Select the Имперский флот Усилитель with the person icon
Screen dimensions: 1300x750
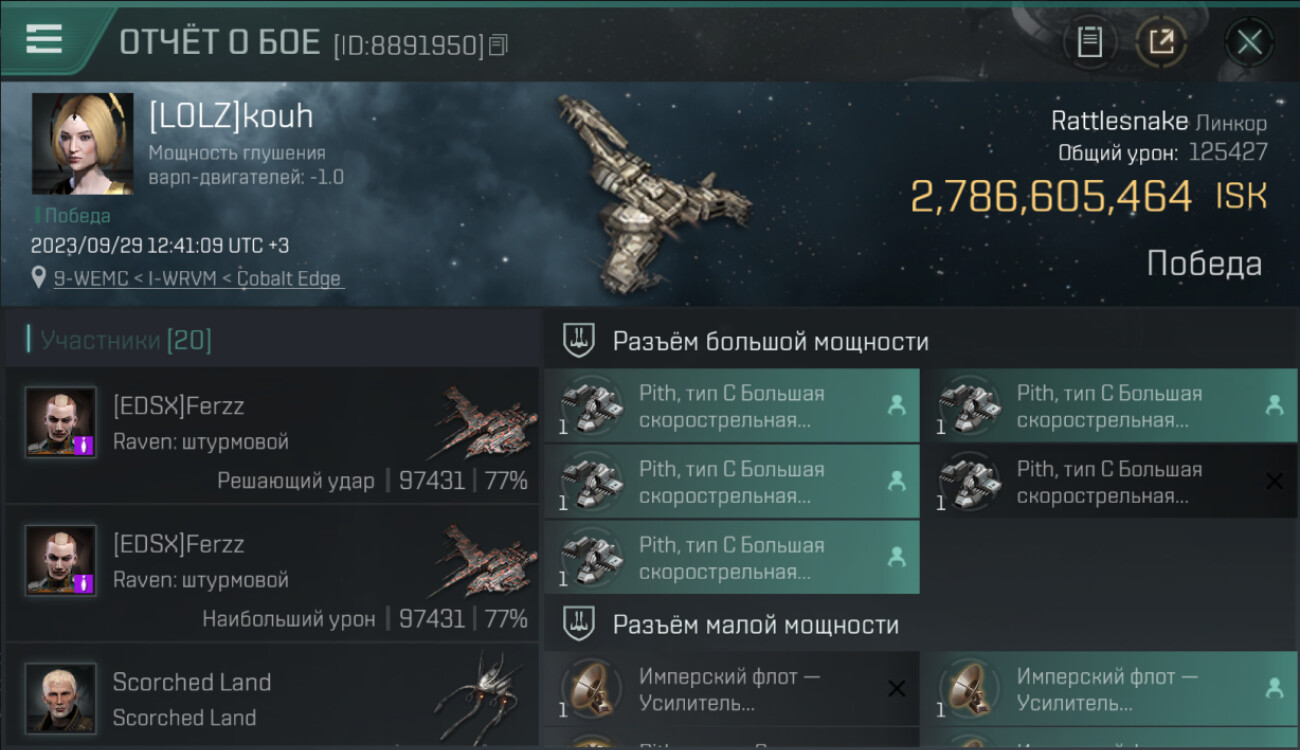1110,688
